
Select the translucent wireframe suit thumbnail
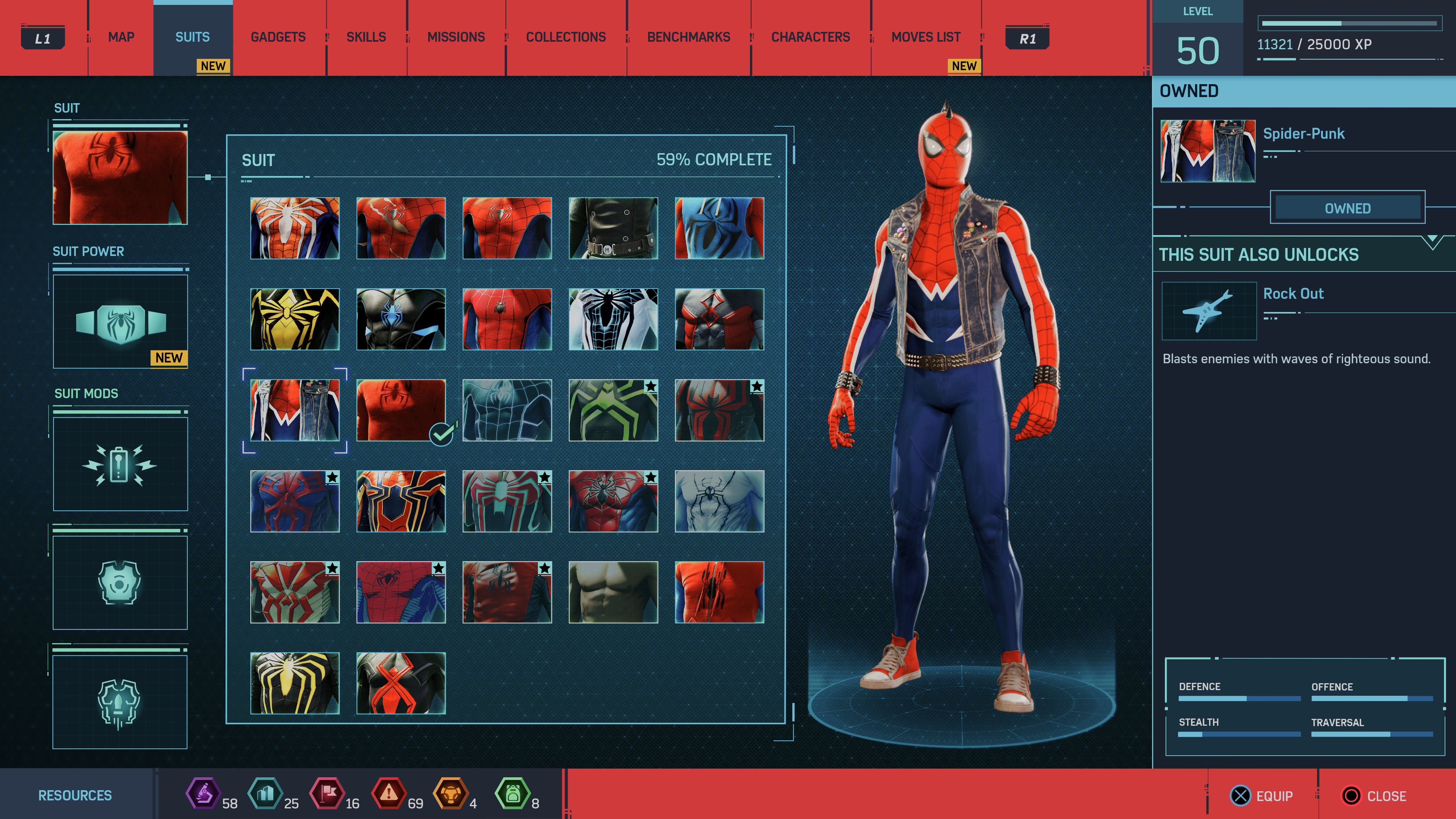tap(507, 410)
